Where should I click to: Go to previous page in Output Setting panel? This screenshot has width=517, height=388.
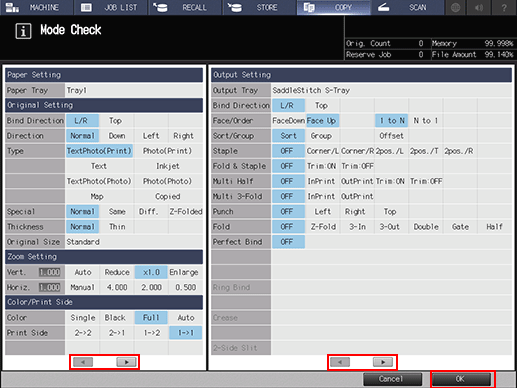pyautogui.click(x=340, y=362)
